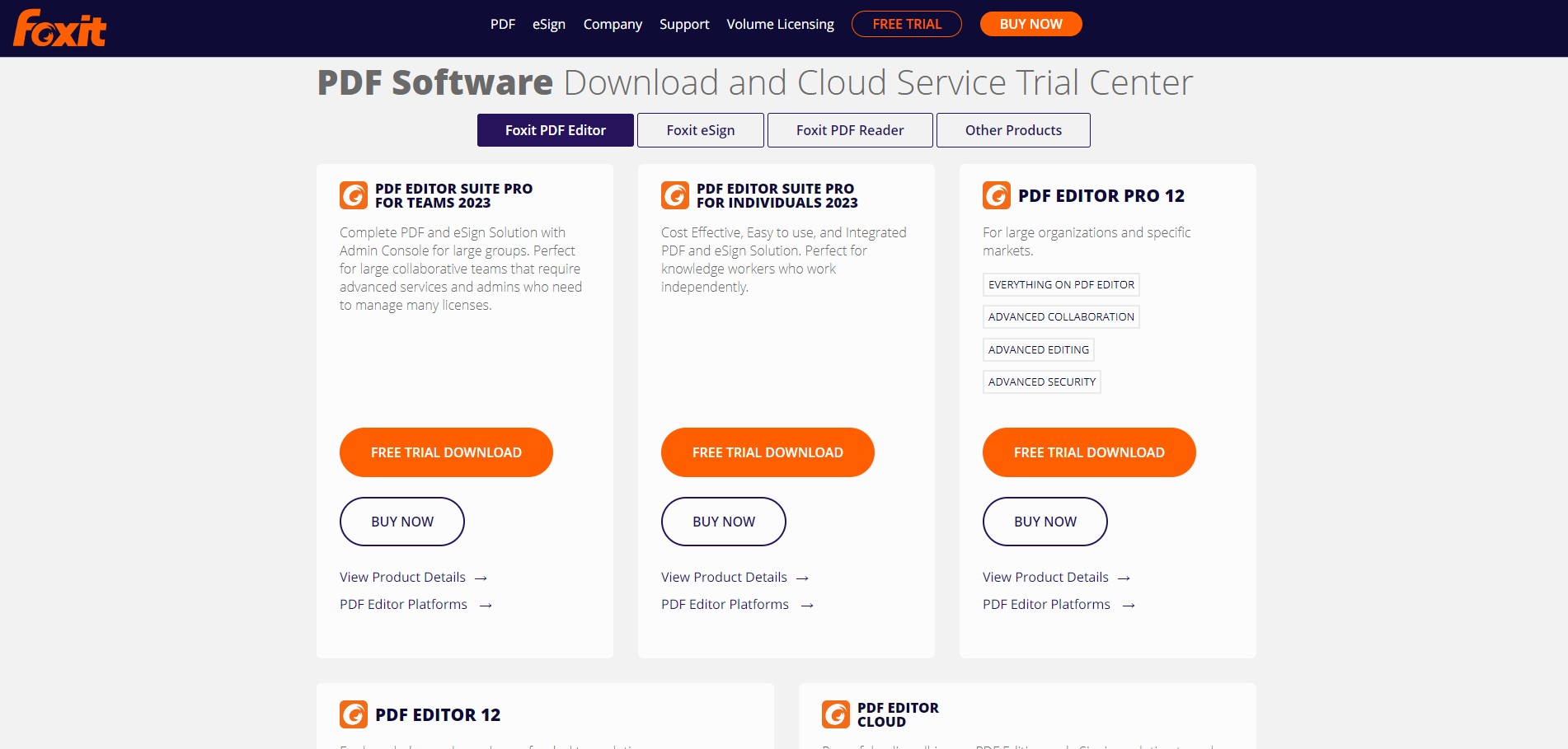Viewport: 1568px width, 749px height.
Task: Click the PDF Editor Cloud product icon
Action: (x=836, y=714)
